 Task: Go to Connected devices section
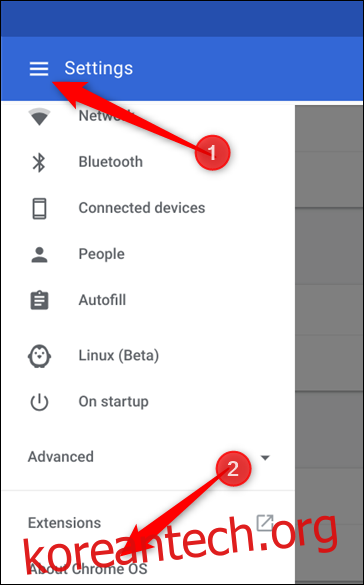[142, 208]
